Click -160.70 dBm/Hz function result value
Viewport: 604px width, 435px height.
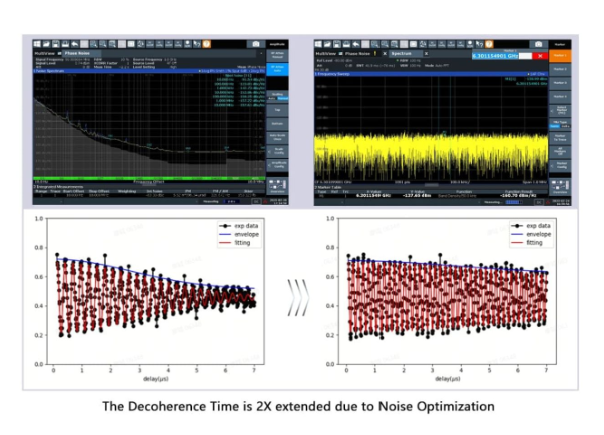[x=520, y=196]
